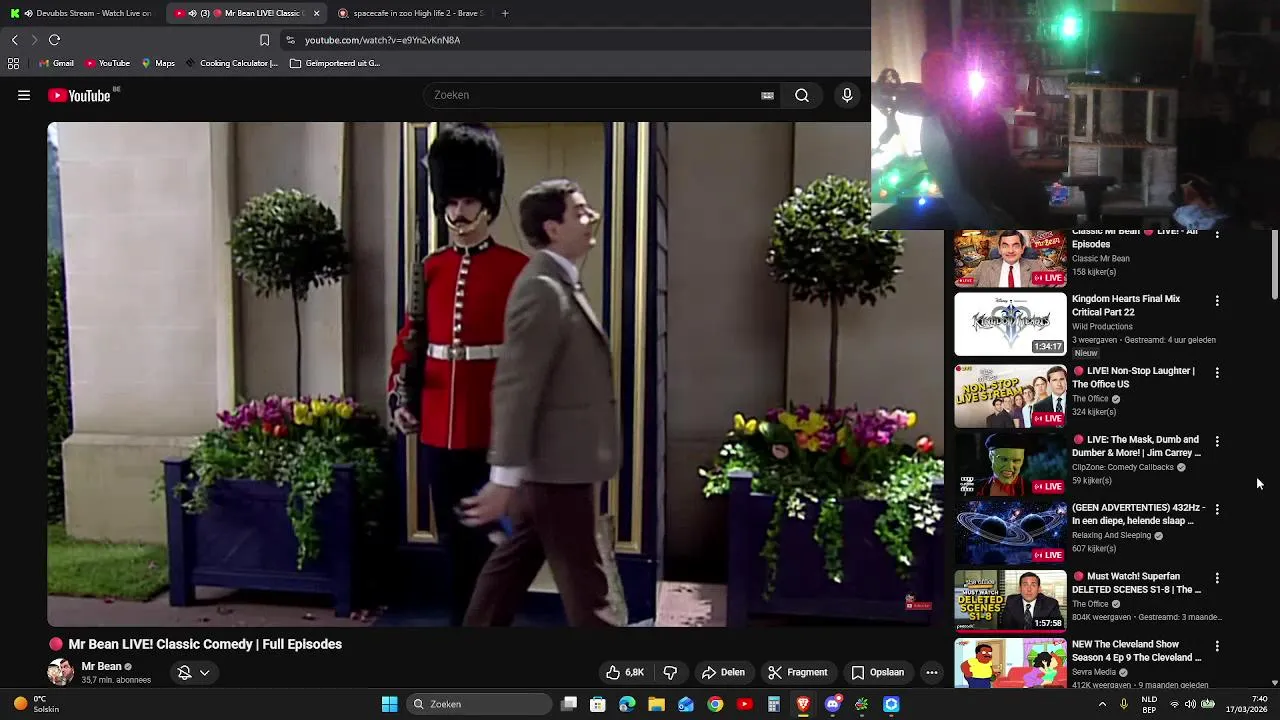Viewport: 1280px width, 720px height.
Task: Open 432Hz relaxing stream thumbnail
Action: click(x=1010, y=533)
